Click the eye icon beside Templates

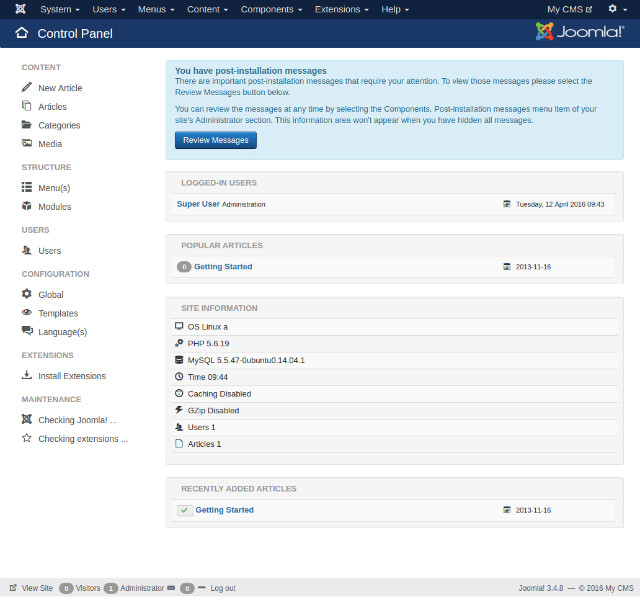click(x=27, y=313)
